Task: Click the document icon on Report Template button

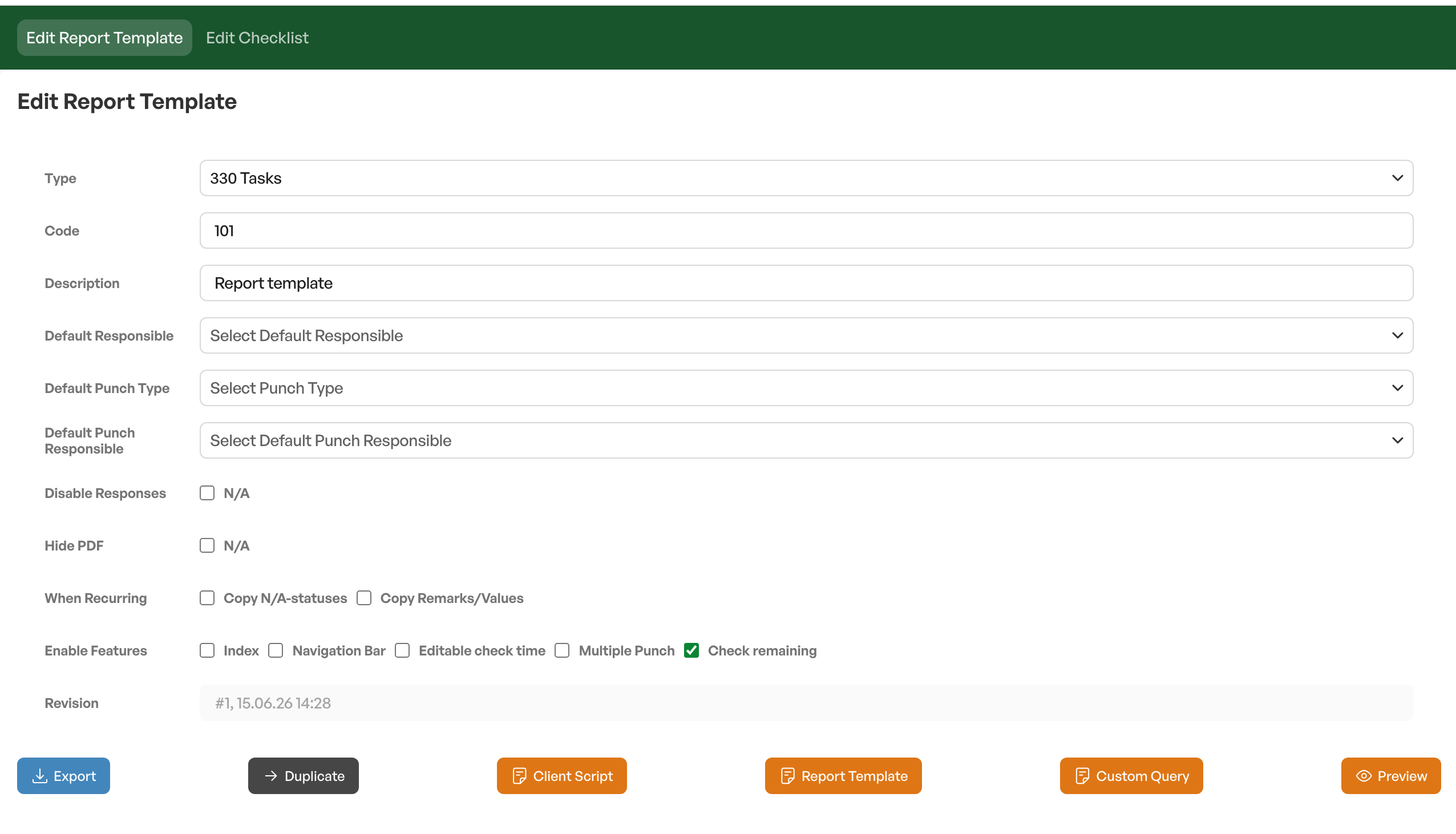Action: 787,776
